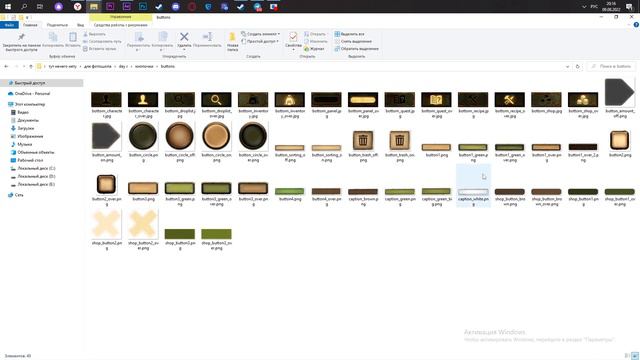The height and width of the screenshot is (360, 640).
Task: Select This PC (Этот компьютер) in sidebar
Action: coord(30,104)
